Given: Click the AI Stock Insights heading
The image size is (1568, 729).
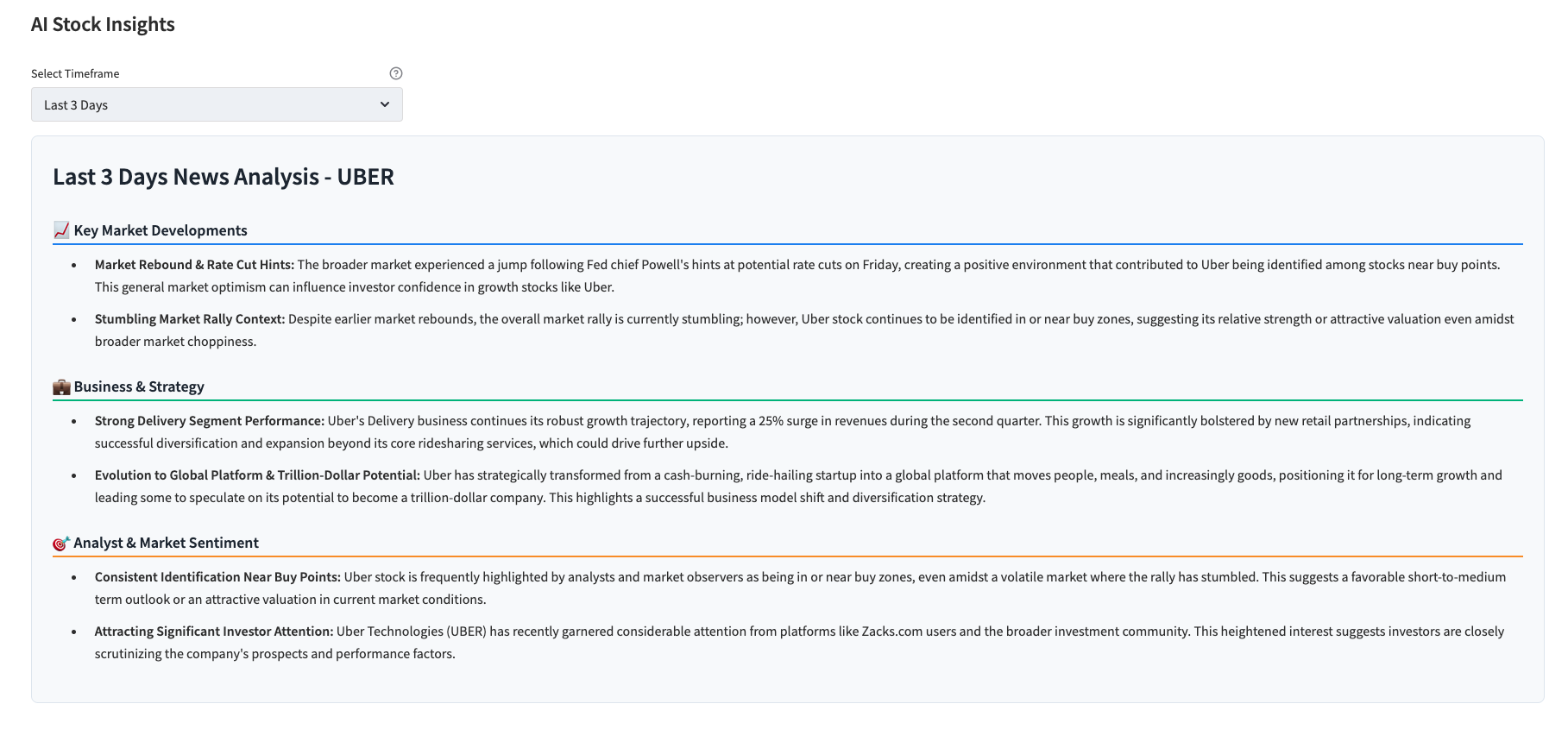Looking at the screenshot, I should [x=103, y=24].
